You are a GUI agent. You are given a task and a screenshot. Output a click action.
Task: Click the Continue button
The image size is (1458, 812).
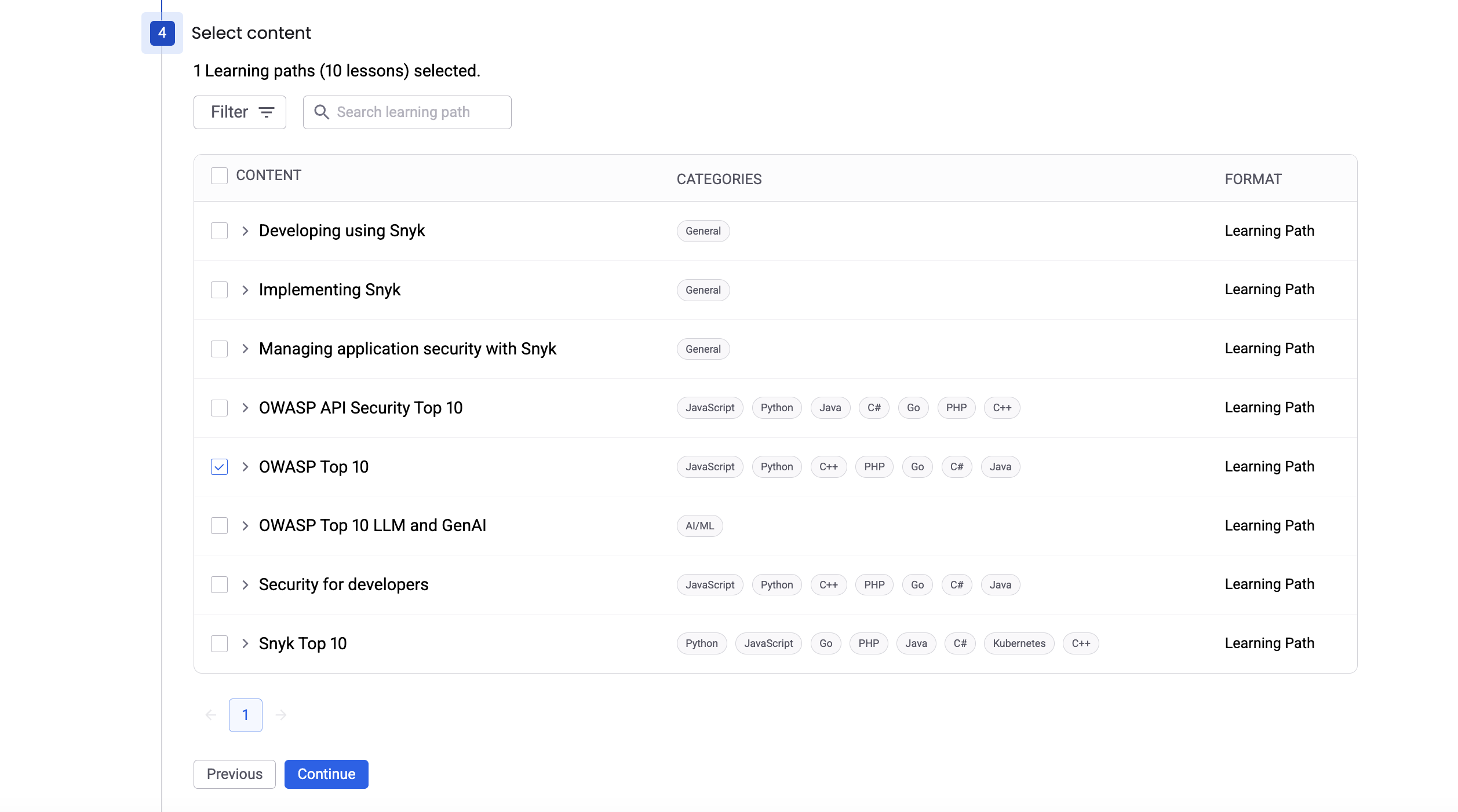[x=326, y=774]
